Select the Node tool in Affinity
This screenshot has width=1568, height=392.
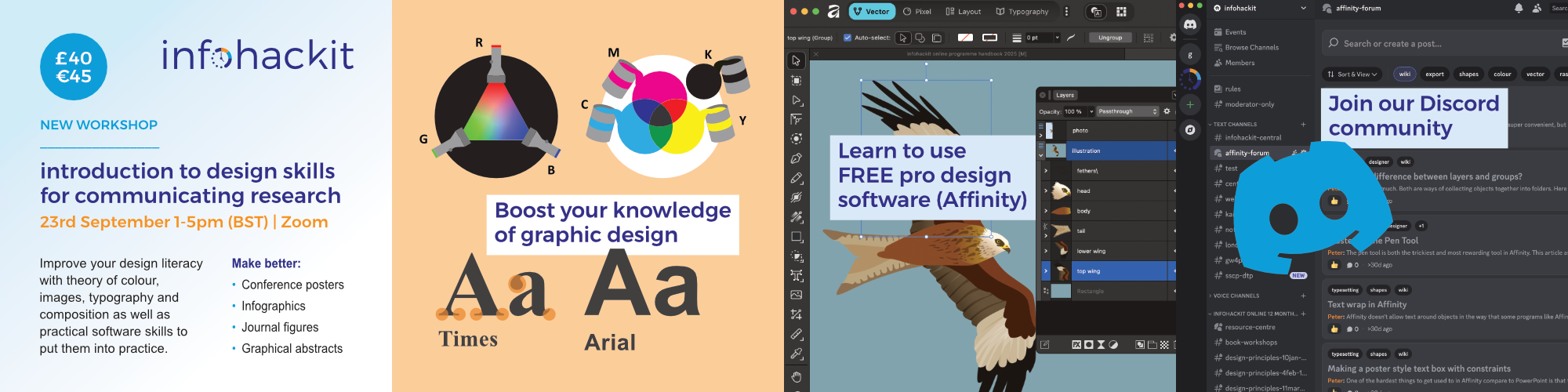(x=796, y=100)
